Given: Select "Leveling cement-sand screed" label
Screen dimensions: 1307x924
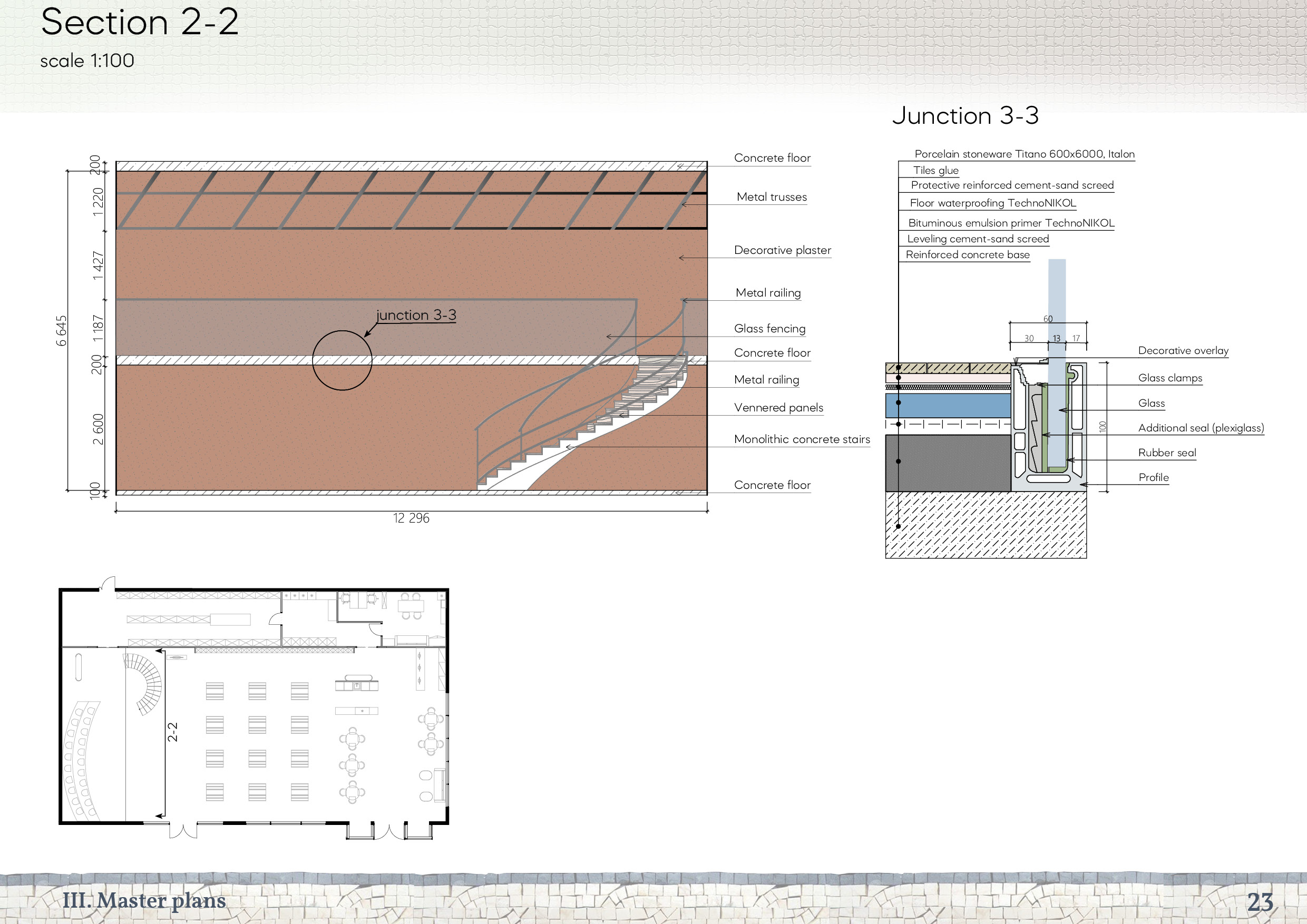Looking at the screenshot, I should tap(978, 239).
